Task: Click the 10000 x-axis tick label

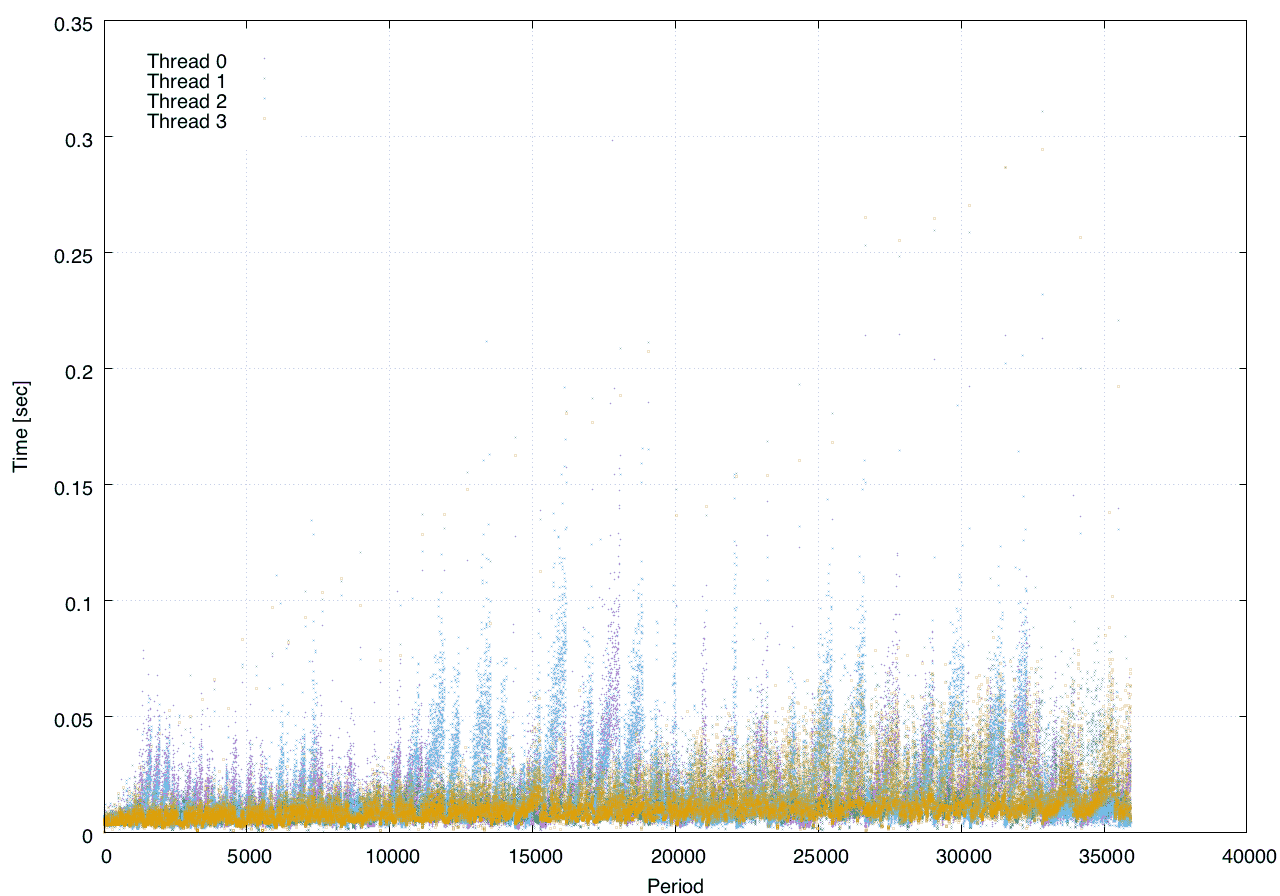Action: 391,856
